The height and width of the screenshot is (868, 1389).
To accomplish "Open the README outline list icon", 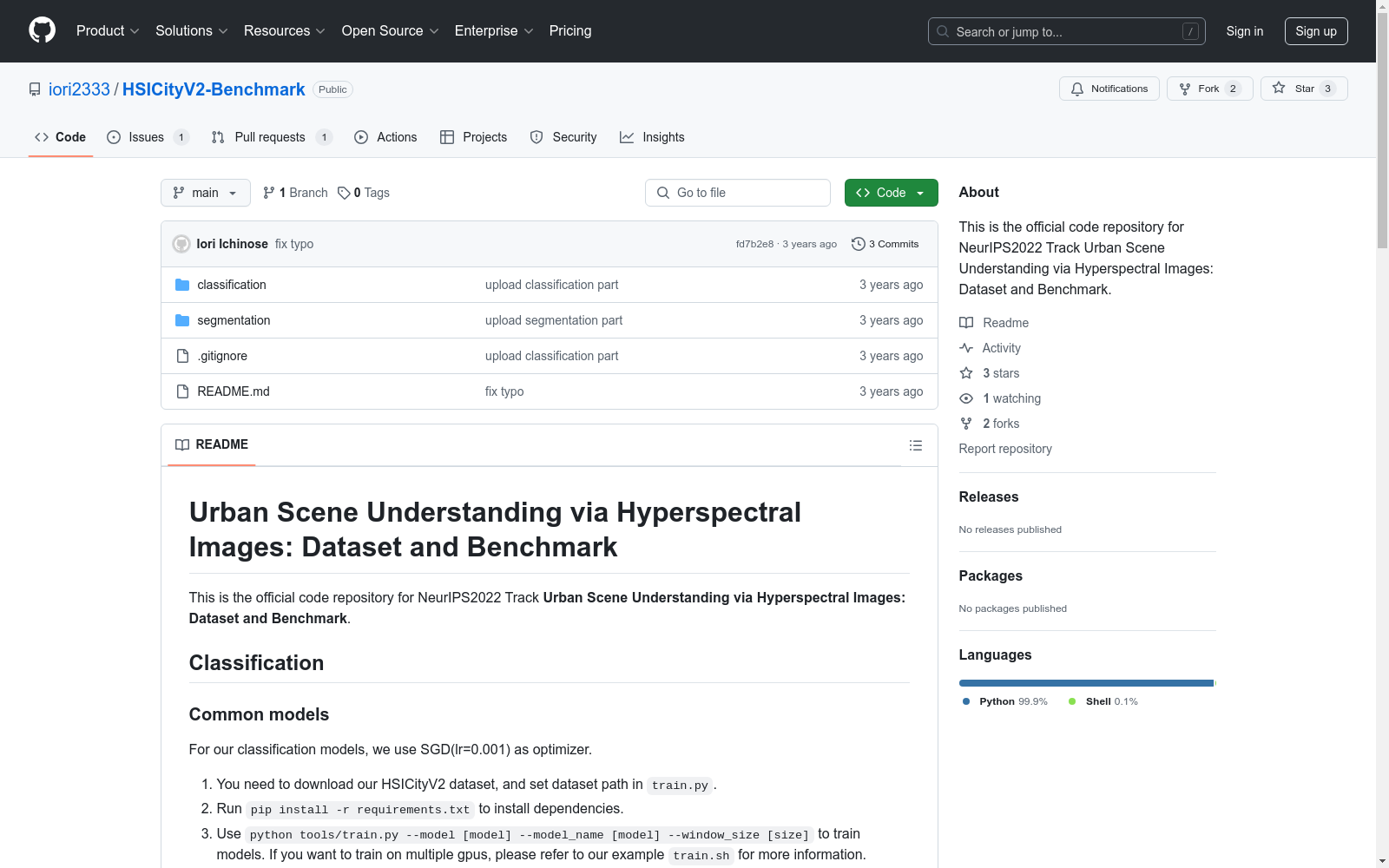I will 916,445.
